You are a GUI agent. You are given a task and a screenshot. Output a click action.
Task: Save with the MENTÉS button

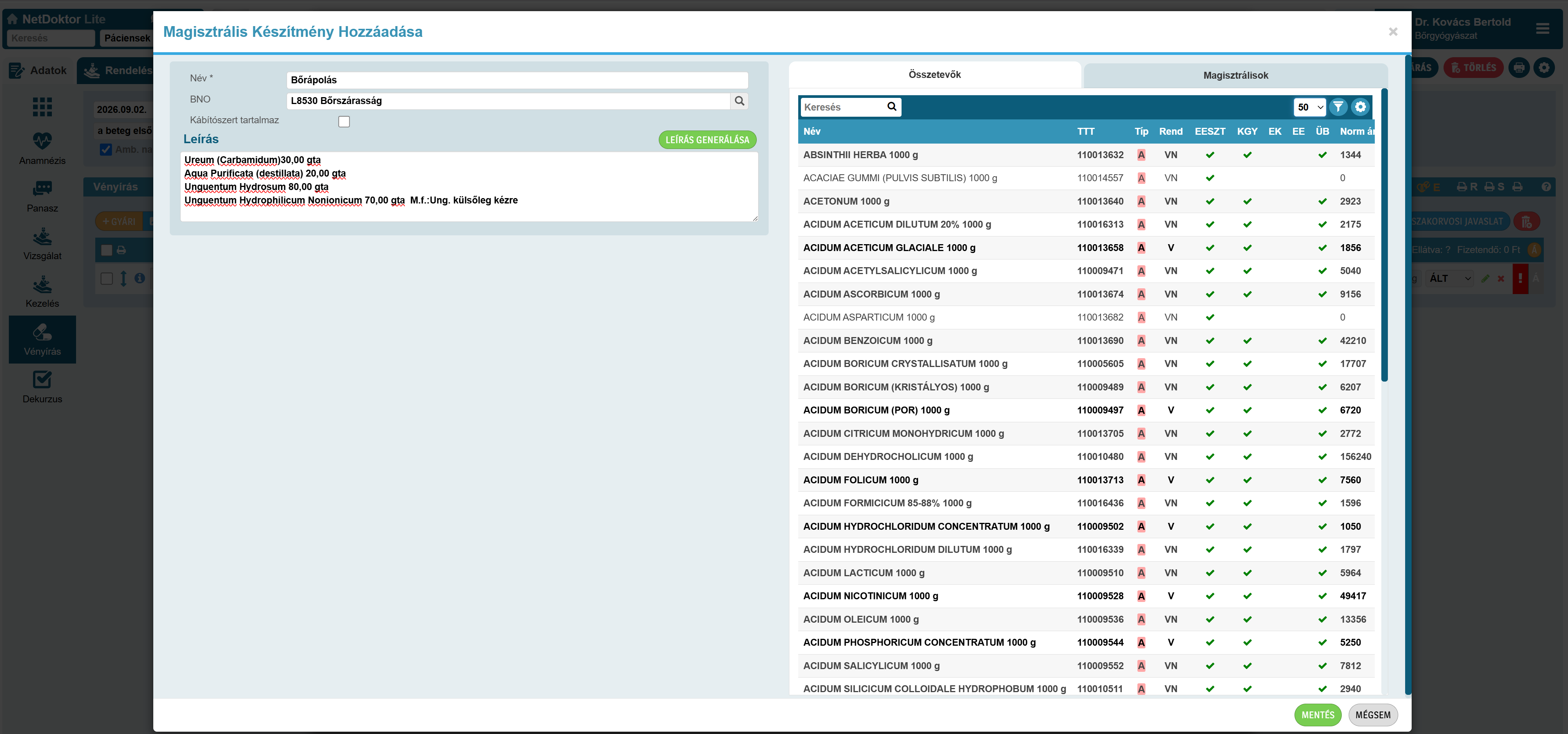(x=1318, y=715)
